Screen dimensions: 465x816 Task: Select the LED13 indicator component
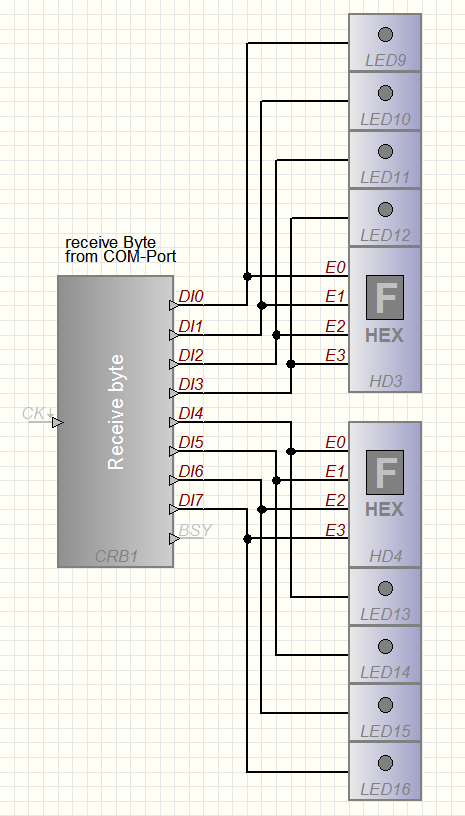coord(385,597)
